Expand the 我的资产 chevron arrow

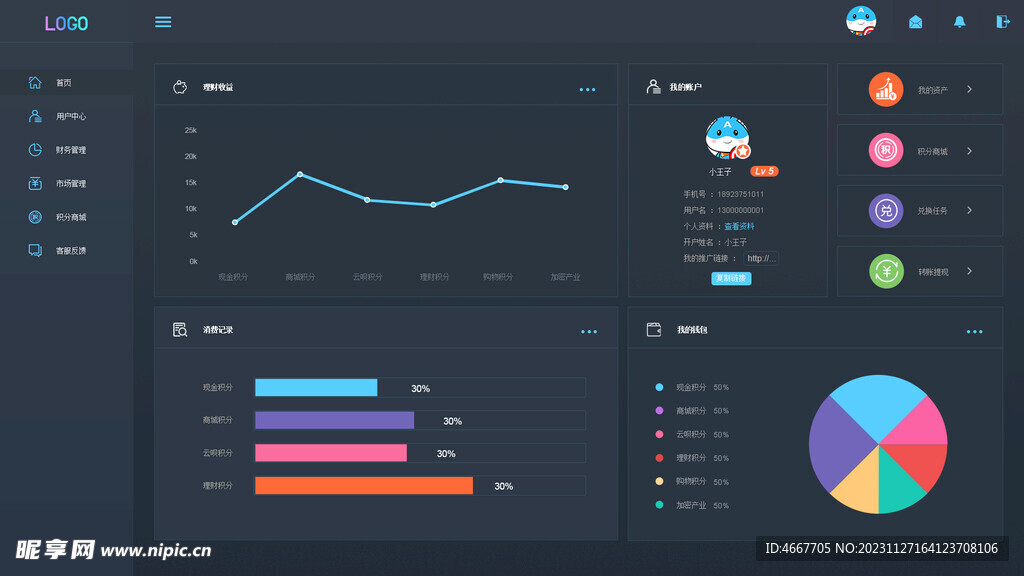coord(969,90)
